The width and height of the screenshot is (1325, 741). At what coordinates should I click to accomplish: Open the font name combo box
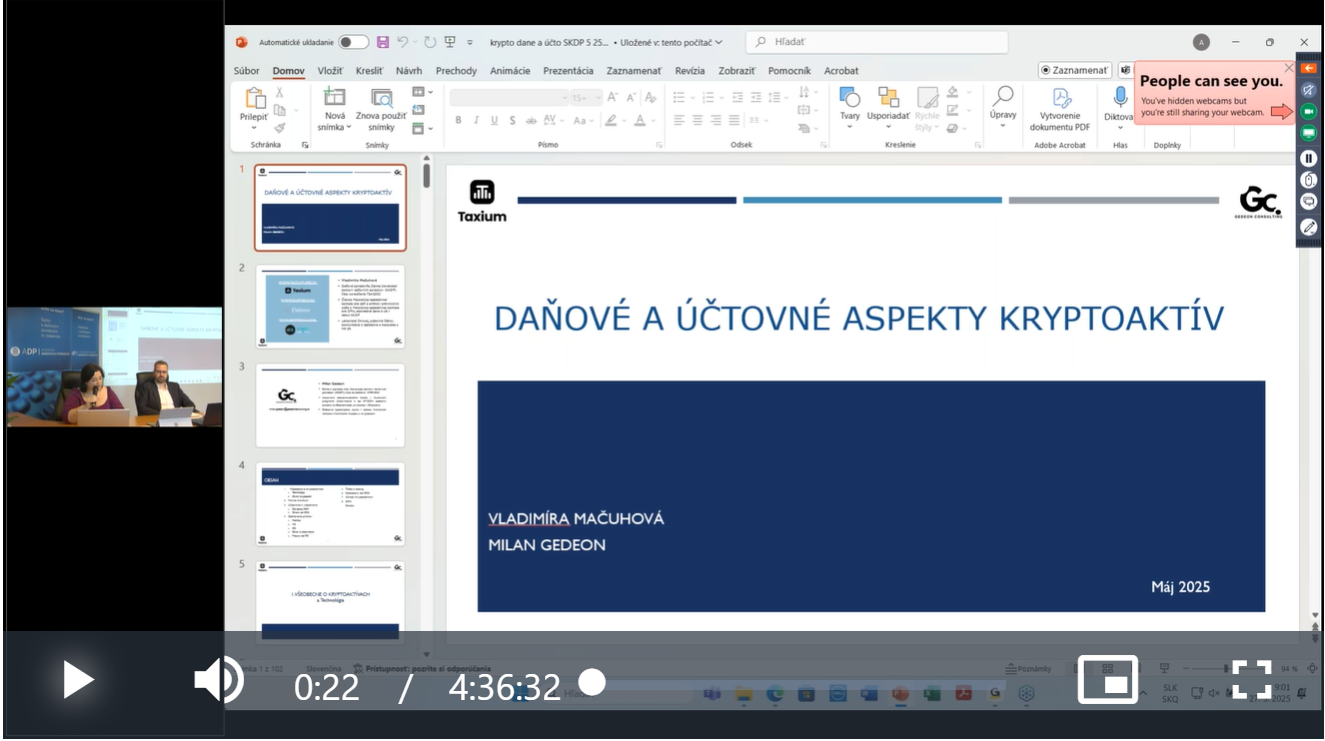508,97
